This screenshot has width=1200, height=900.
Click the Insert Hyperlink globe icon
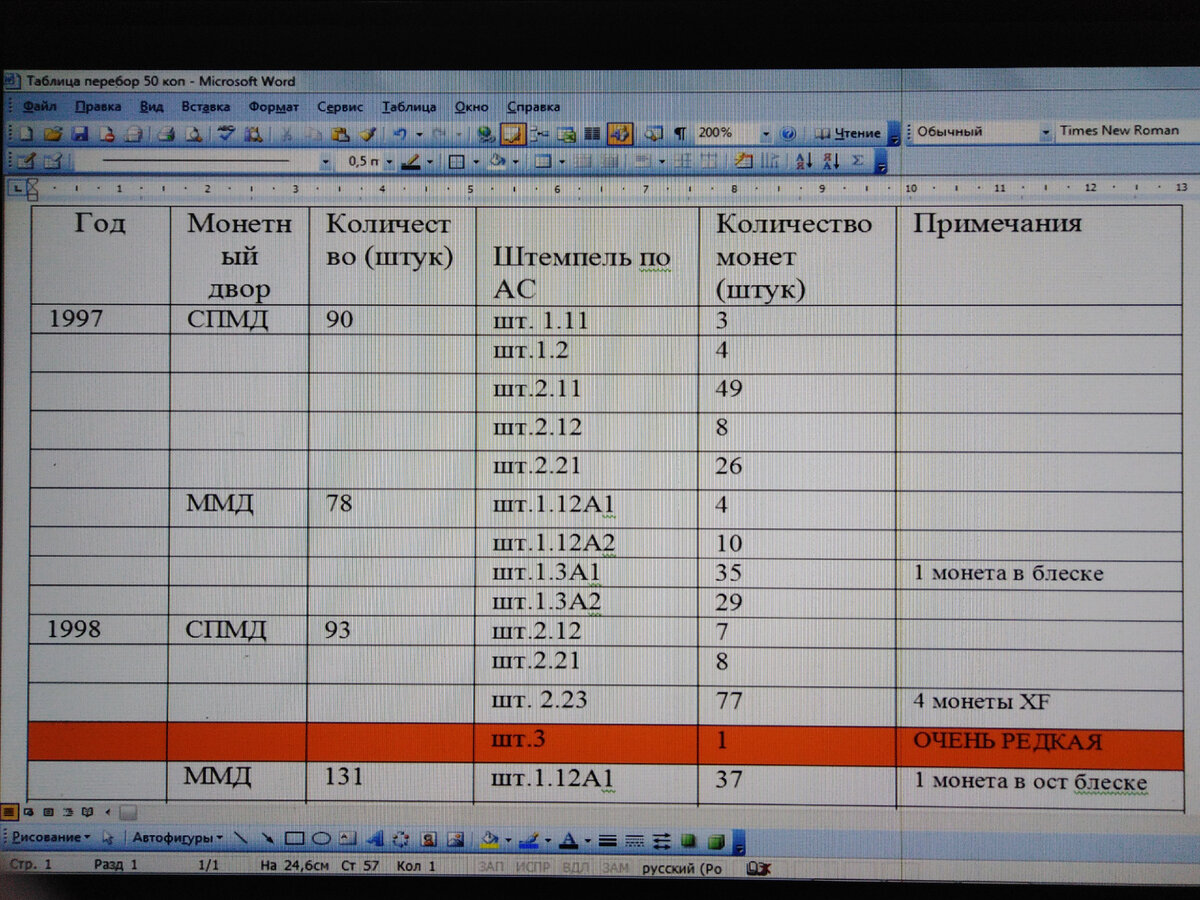coord(485,134)
